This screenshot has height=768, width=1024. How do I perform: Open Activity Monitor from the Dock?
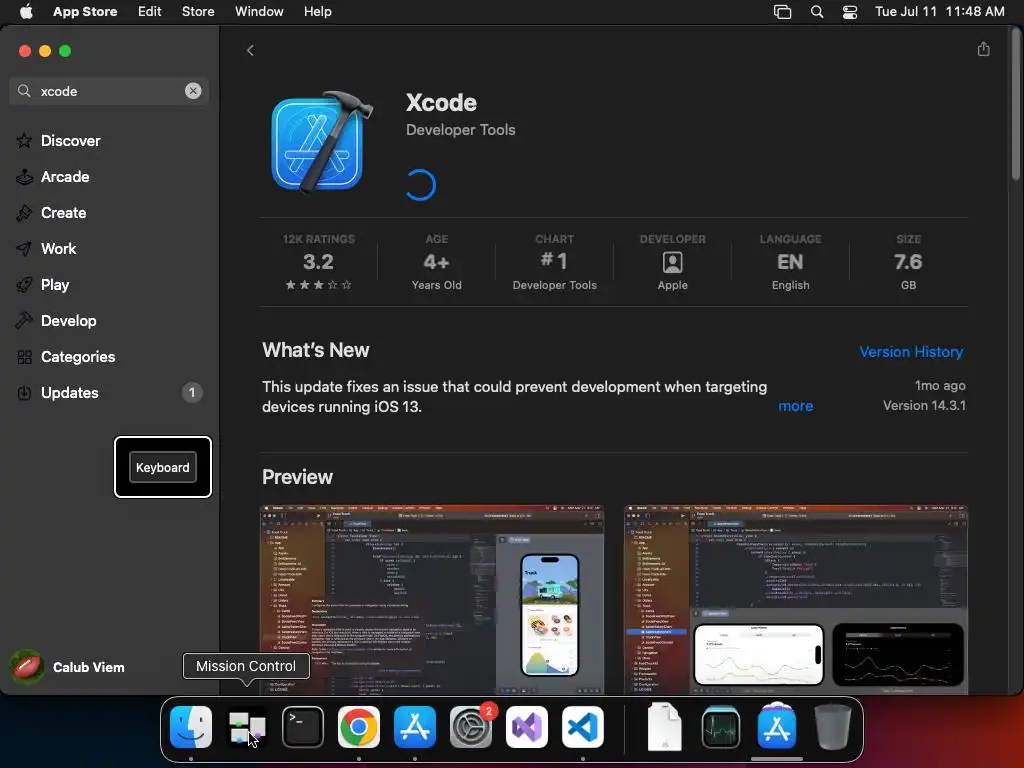pos(721,727)
